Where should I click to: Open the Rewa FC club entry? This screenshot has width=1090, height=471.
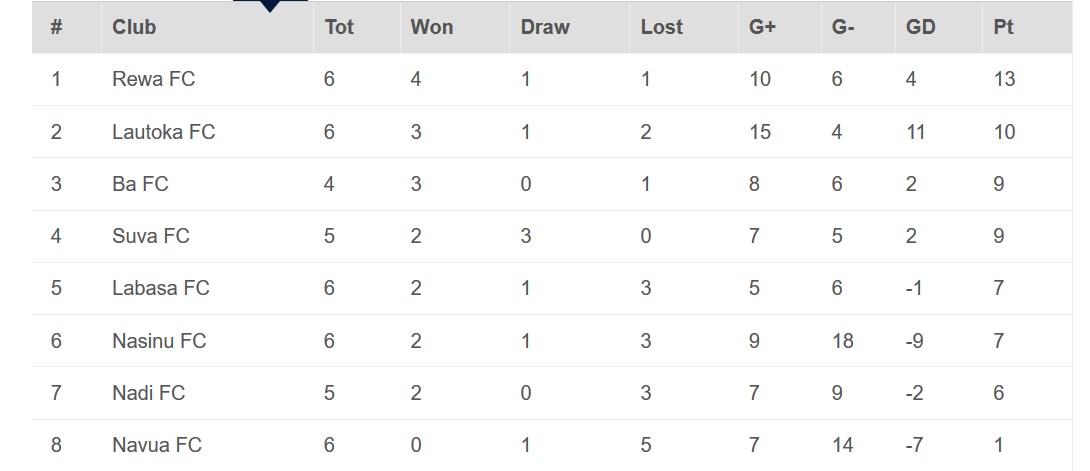point(153,79)
